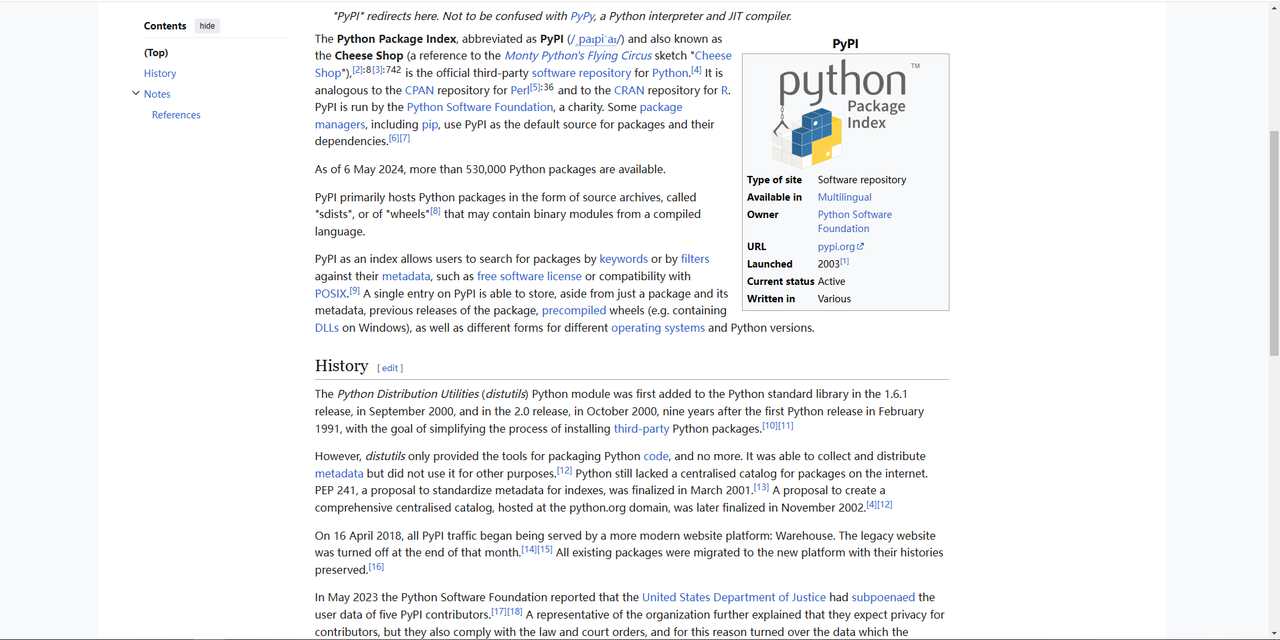Open metadata link in History paragraph

(339, 474)
